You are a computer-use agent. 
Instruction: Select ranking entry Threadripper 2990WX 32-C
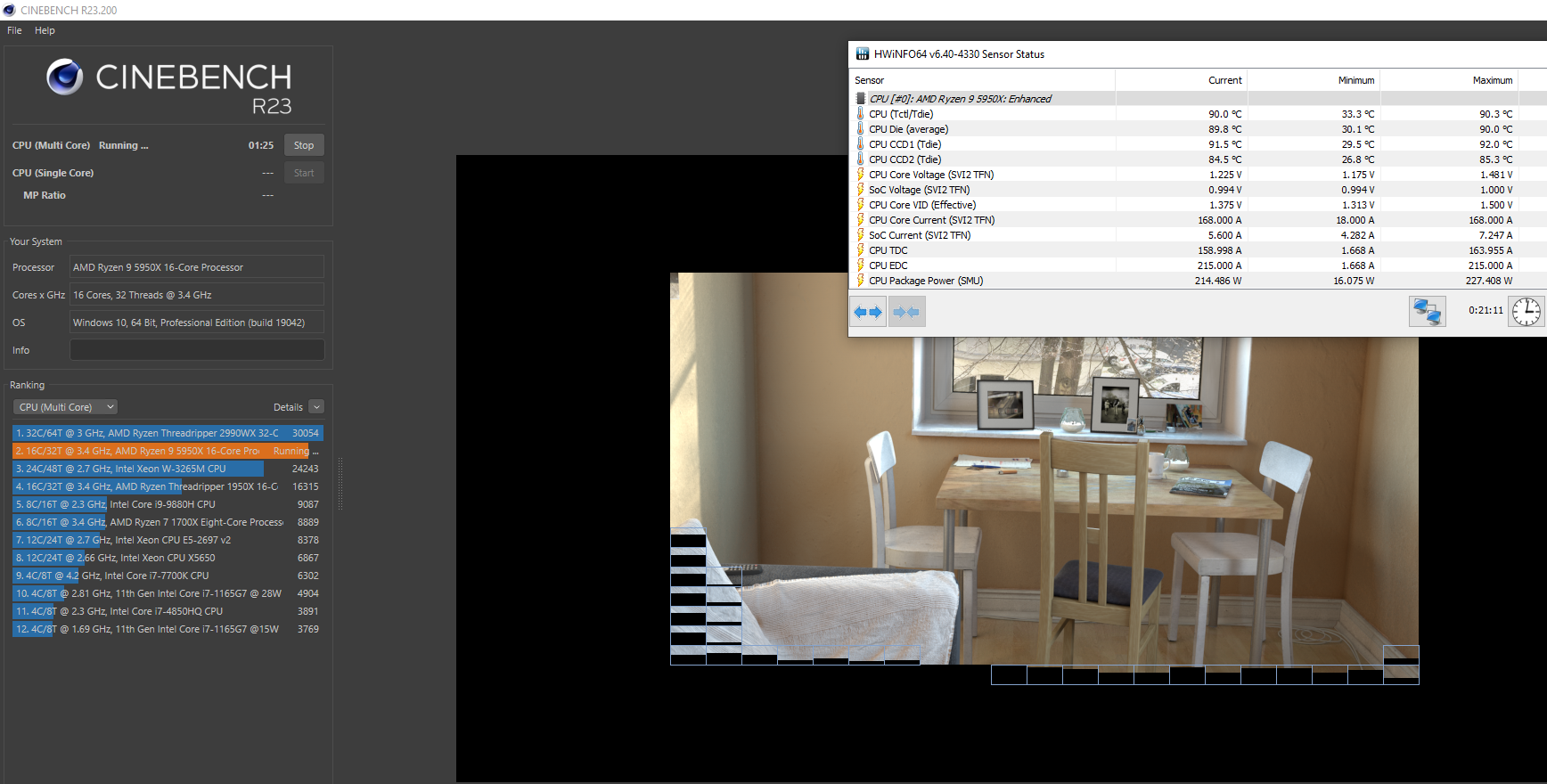(x=168, y=433)
